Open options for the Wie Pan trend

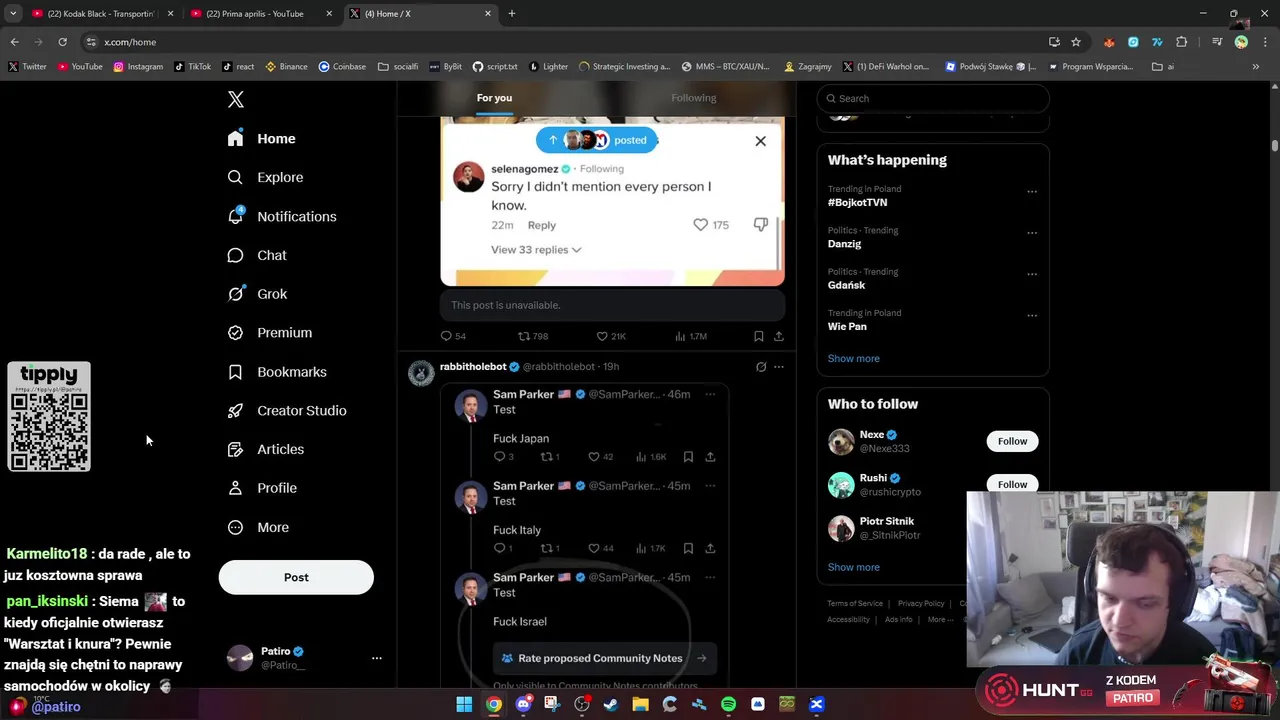coord(1032,315)
